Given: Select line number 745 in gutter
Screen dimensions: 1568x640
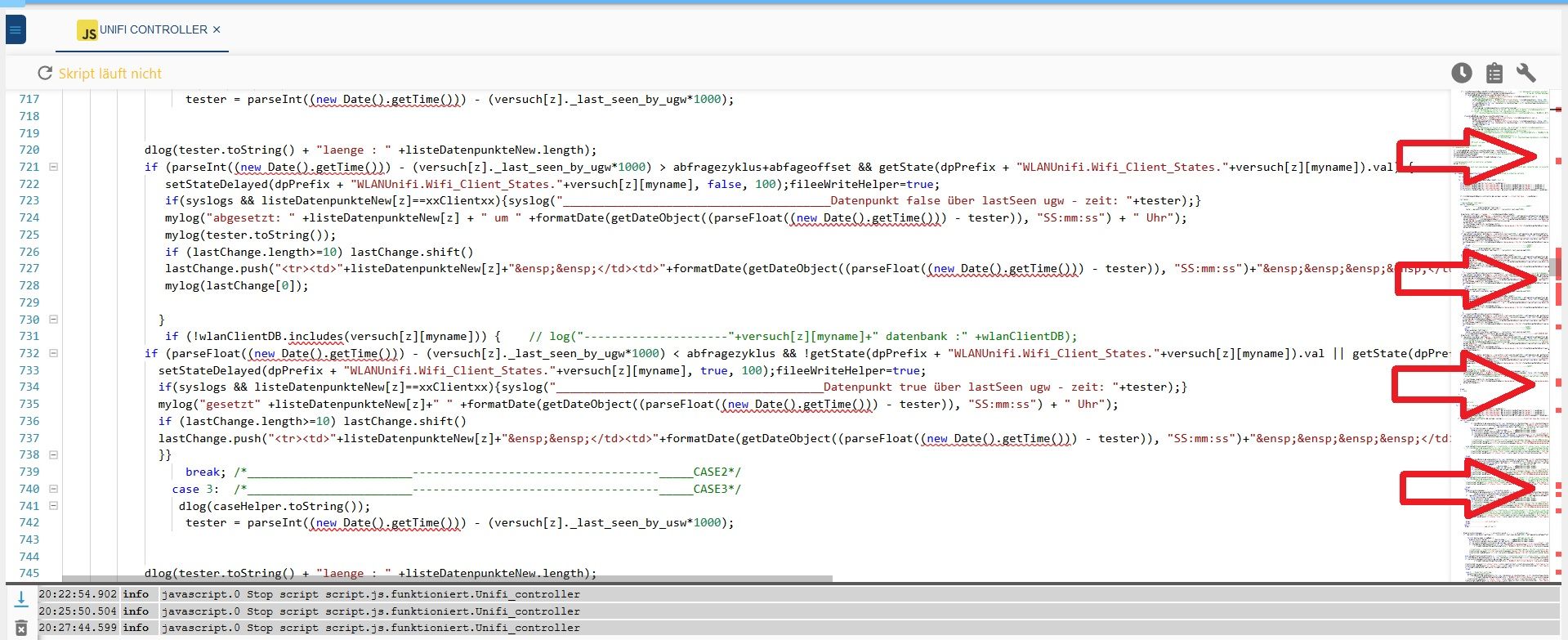Looking at the screenshot, I should click(29, 573).
